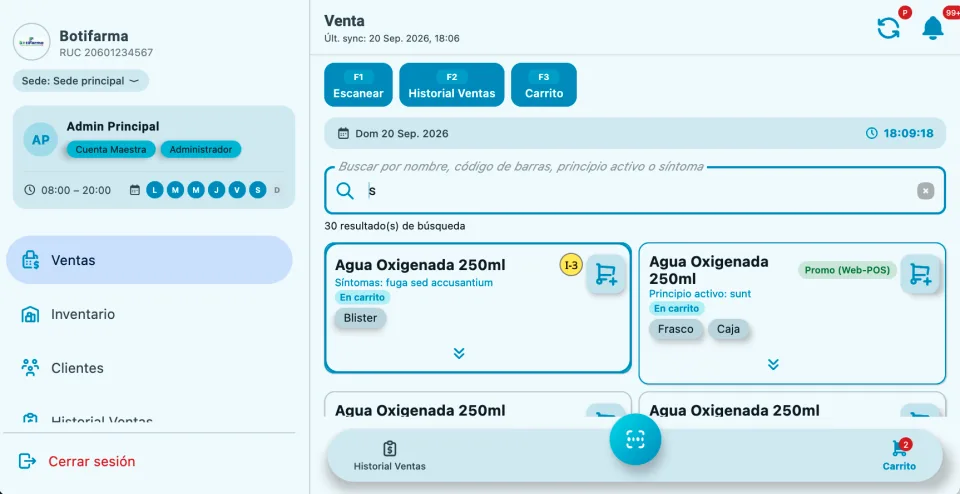Viewport: 960px width, 494px height.
Task: Click the F2 Historial Ventas button
Action: [452, 85]
